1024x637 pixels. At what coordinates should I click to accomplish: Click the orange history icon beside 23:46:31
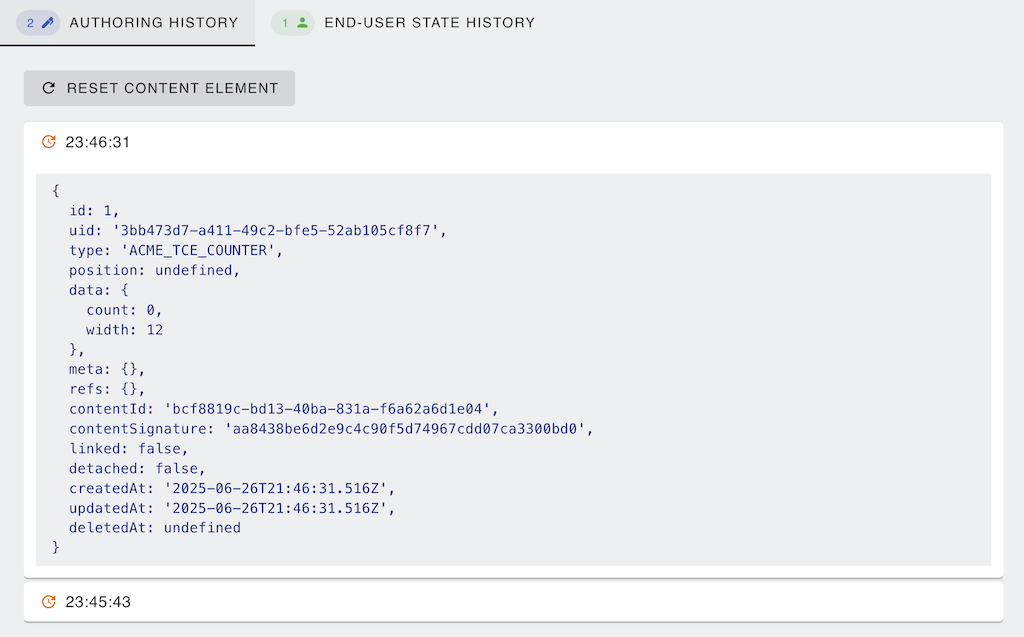click(48, 142)
